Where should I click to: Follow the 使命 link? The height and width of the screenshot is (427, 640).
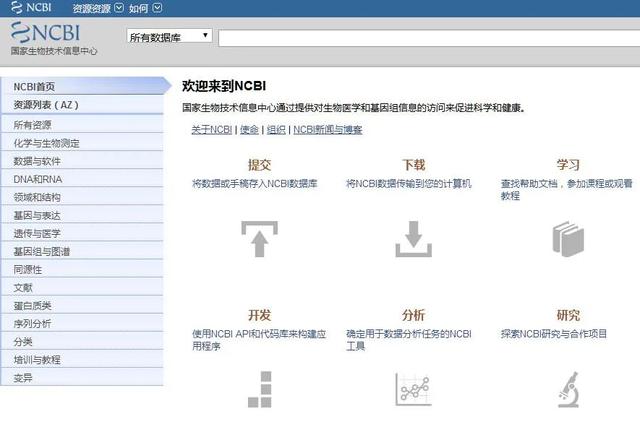(249, 130)
